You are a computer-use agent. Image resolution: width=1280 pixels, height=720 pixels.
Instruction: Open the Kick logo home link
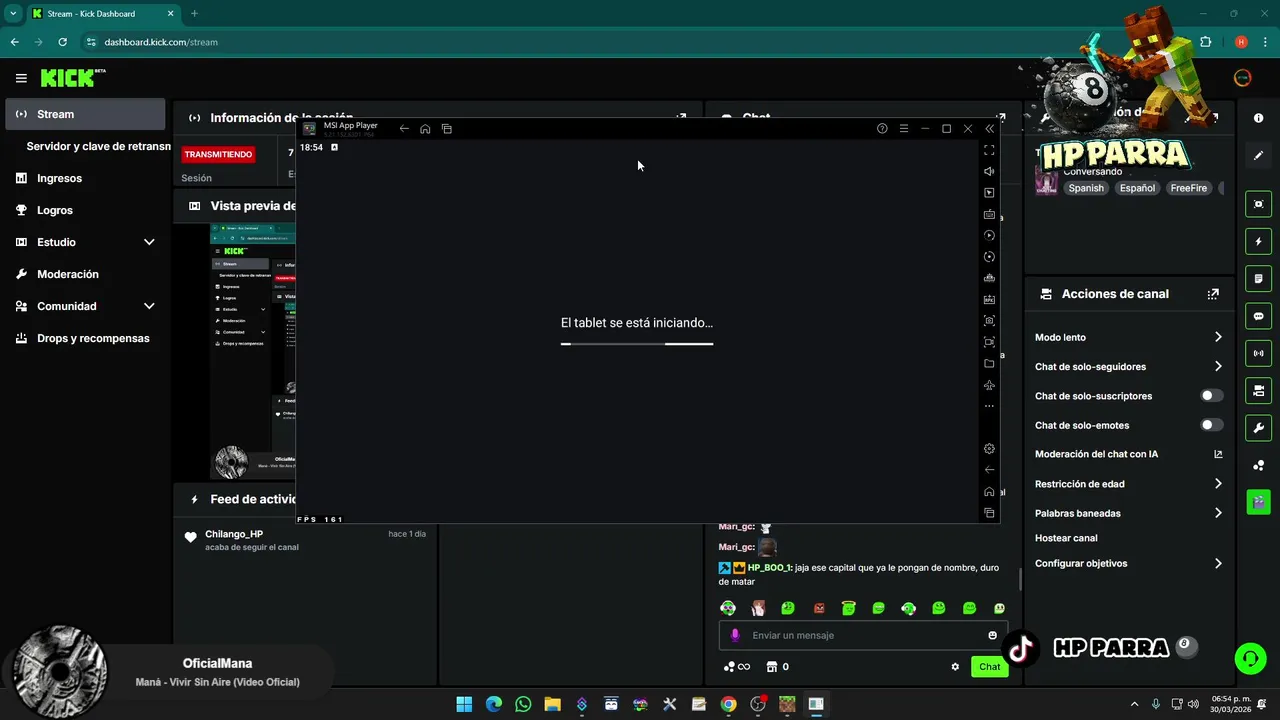pyautogui.click(x=72, y=78)
